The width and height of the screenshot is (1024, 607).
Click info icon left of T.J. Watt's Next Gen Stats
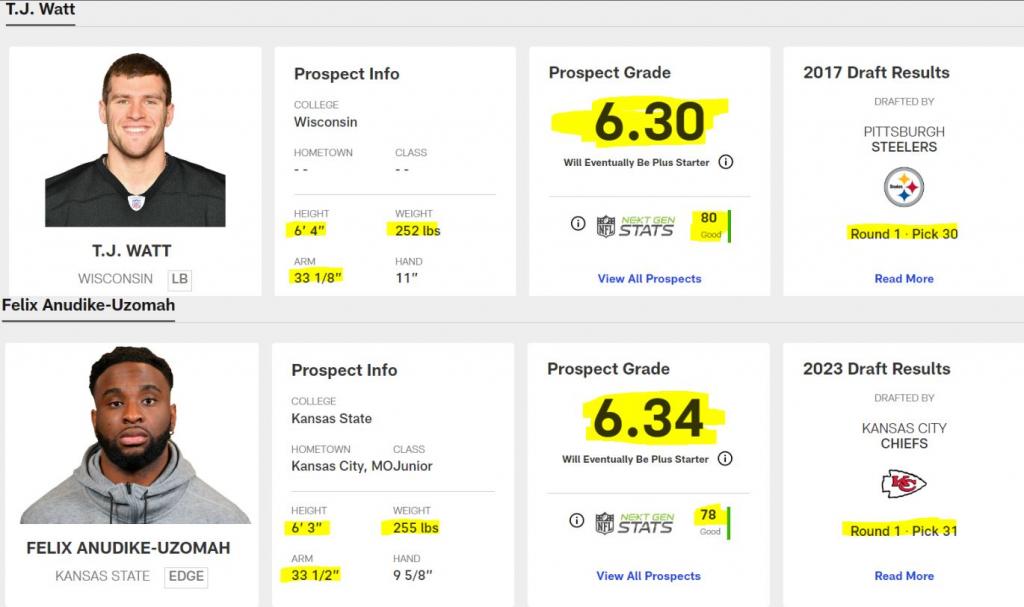(x=578, y=223)
